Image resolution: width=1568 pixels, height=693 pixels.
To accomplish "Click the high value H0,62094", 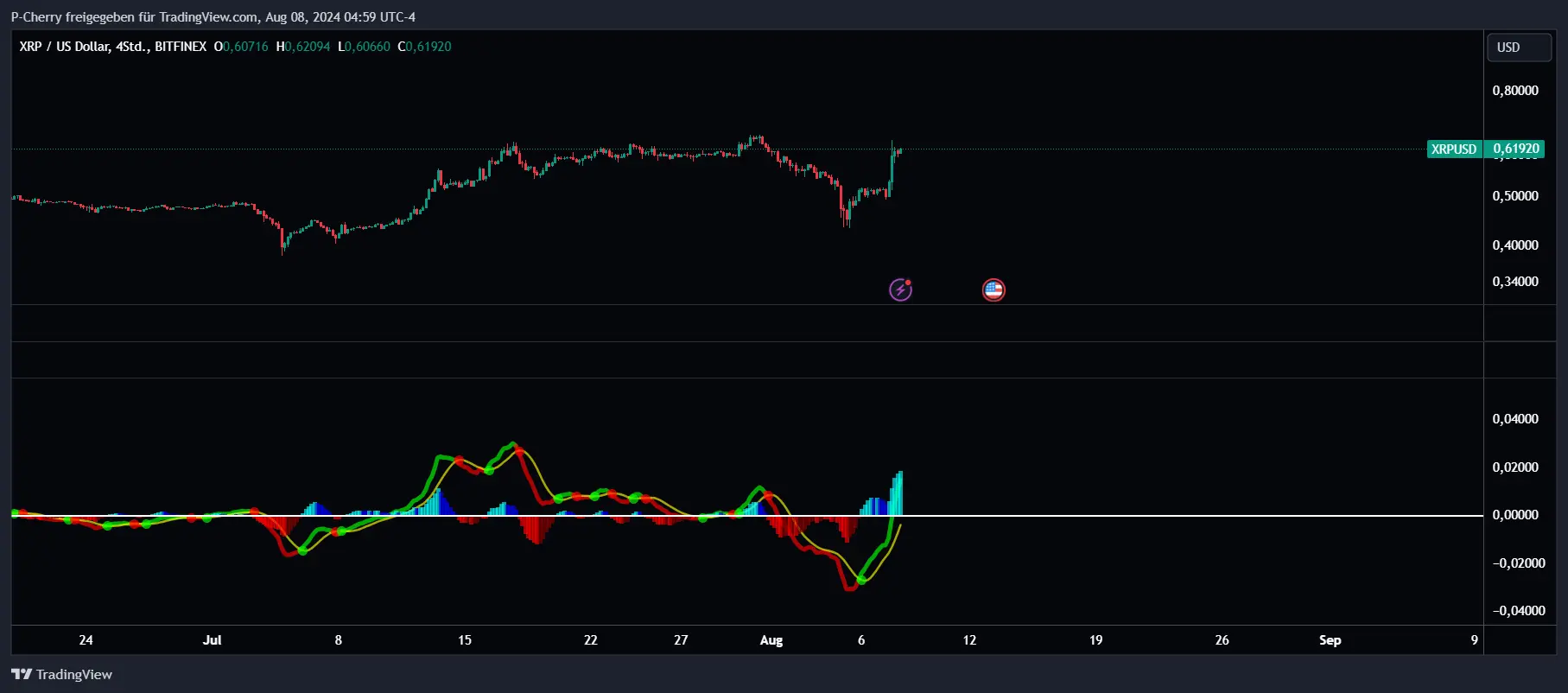I will (303, 47).
